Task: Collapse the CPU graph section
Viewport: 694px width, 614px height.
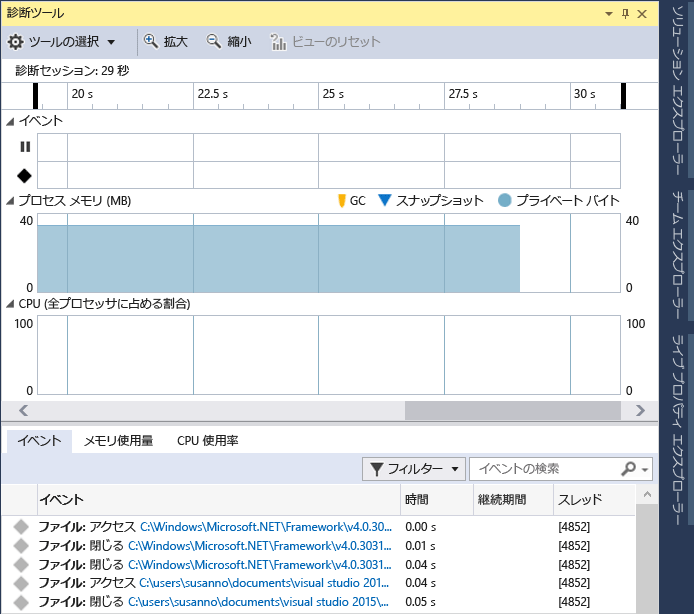Action: coord(10,304)
